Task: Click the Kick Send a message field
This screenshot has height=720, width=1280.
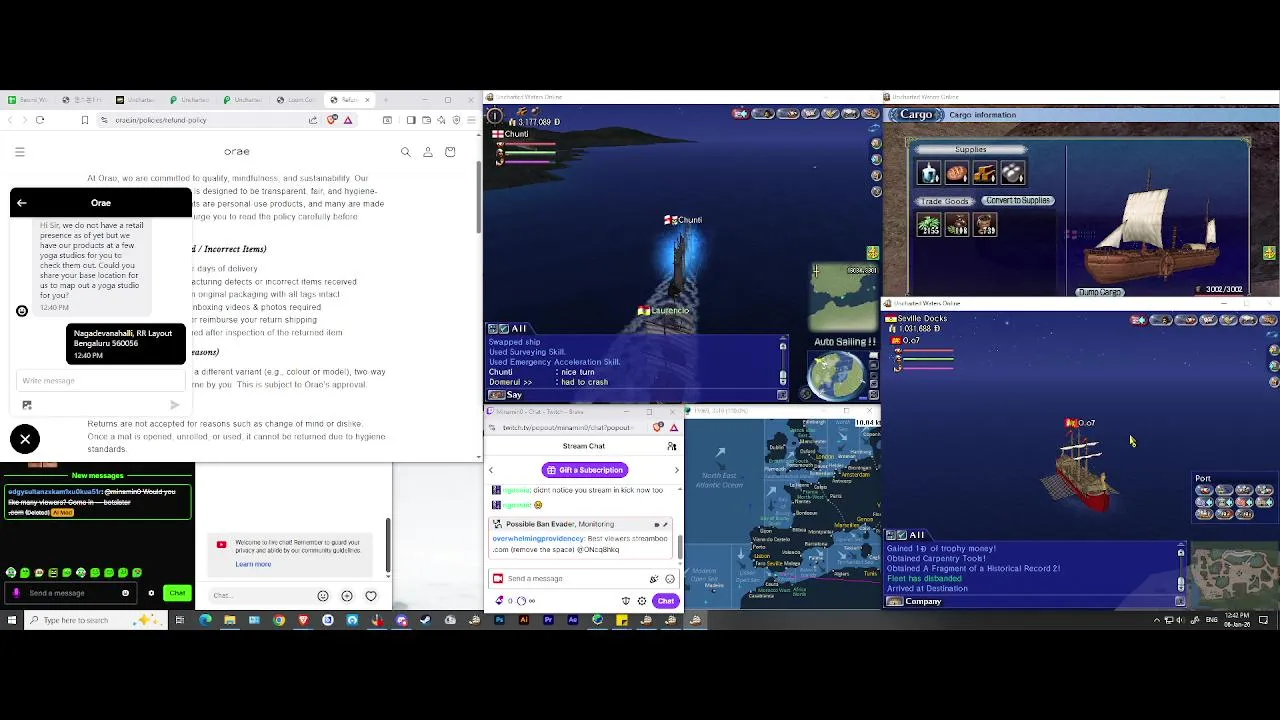Action: [x=70, y=593]
